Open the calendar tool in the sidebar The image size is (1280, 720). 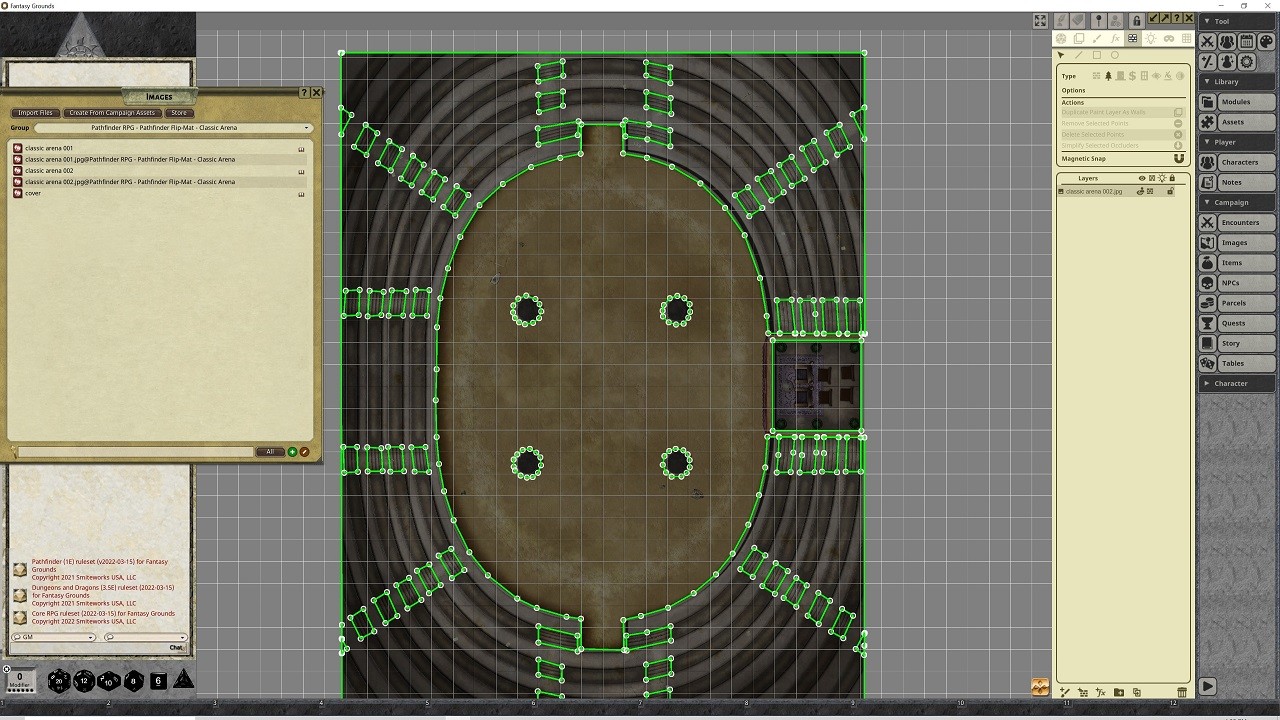[1247, 42]
